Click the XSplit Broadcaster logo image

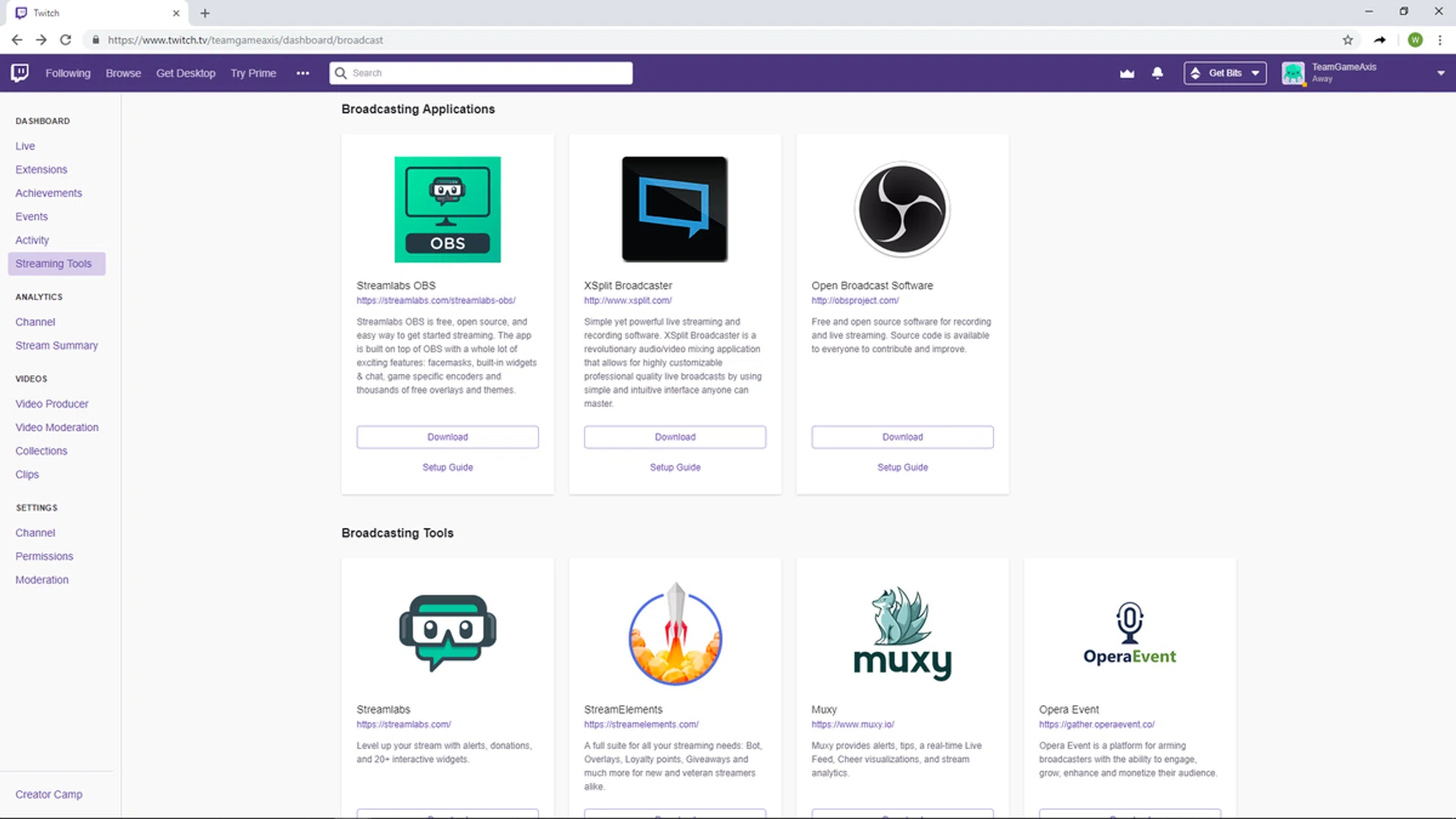pyautogui.click(x=674, y=209)
